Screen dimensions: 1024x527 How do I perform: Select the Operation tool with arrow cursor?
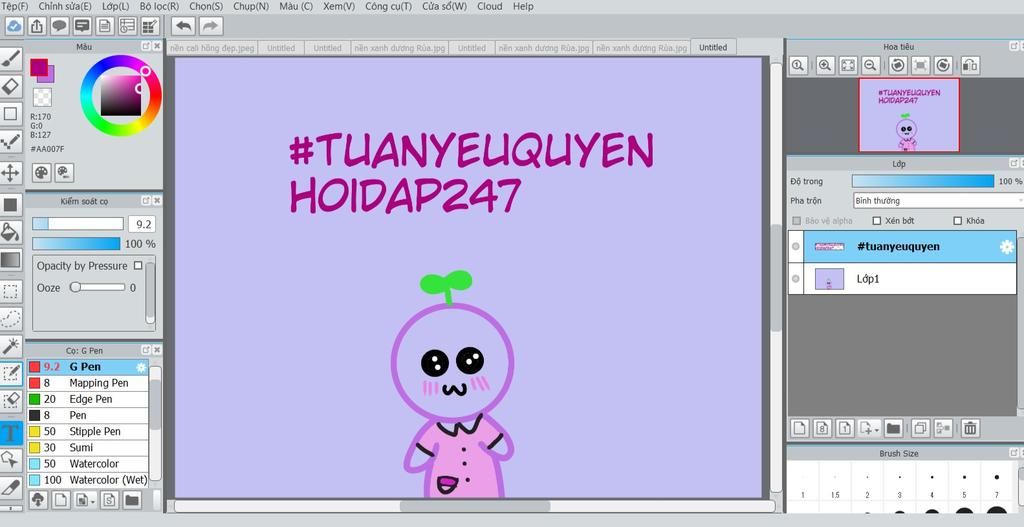pos(11,460)
